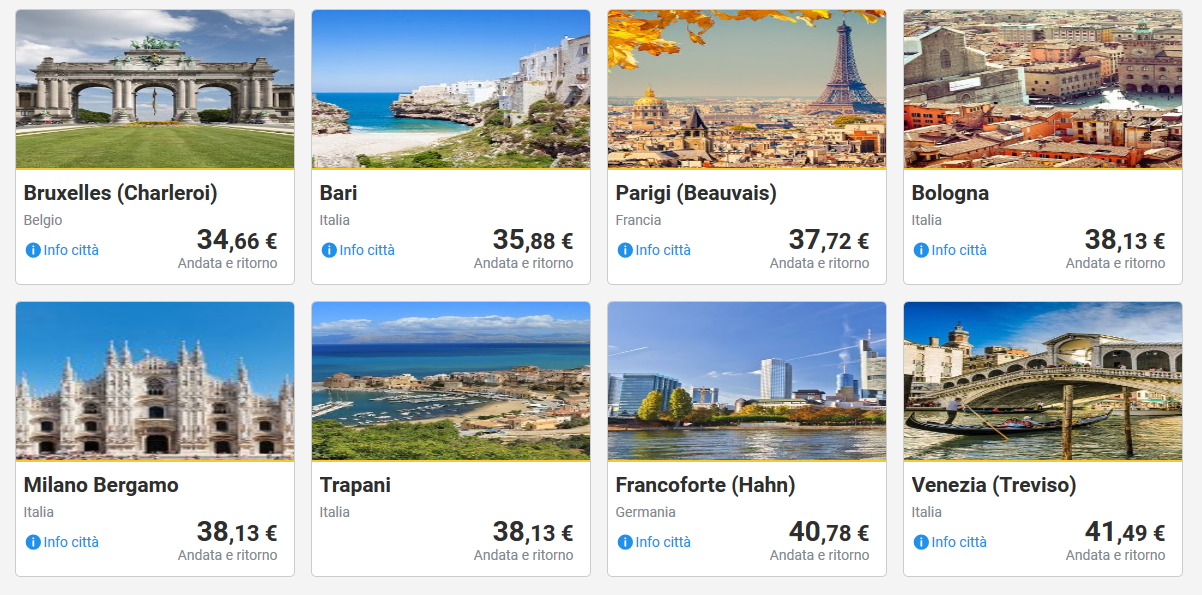
Task: Click the info icon on Bari card
Action: tap(329, 250)
